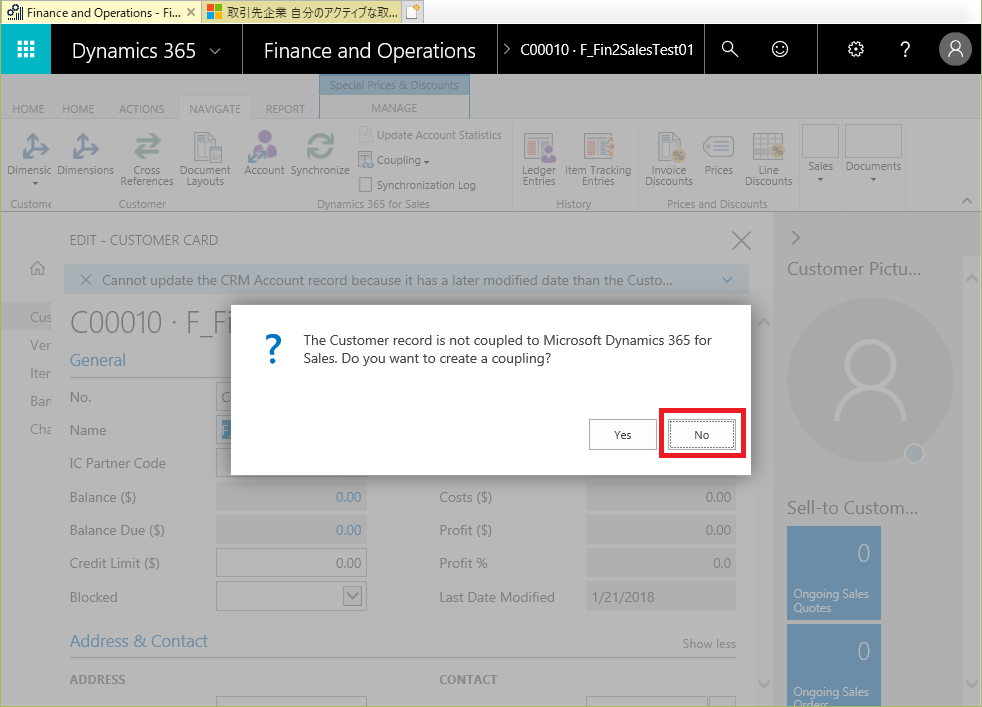Open the MANAGE ribbon tab
This screenshot has height=707, width=982.
[394, 108]
